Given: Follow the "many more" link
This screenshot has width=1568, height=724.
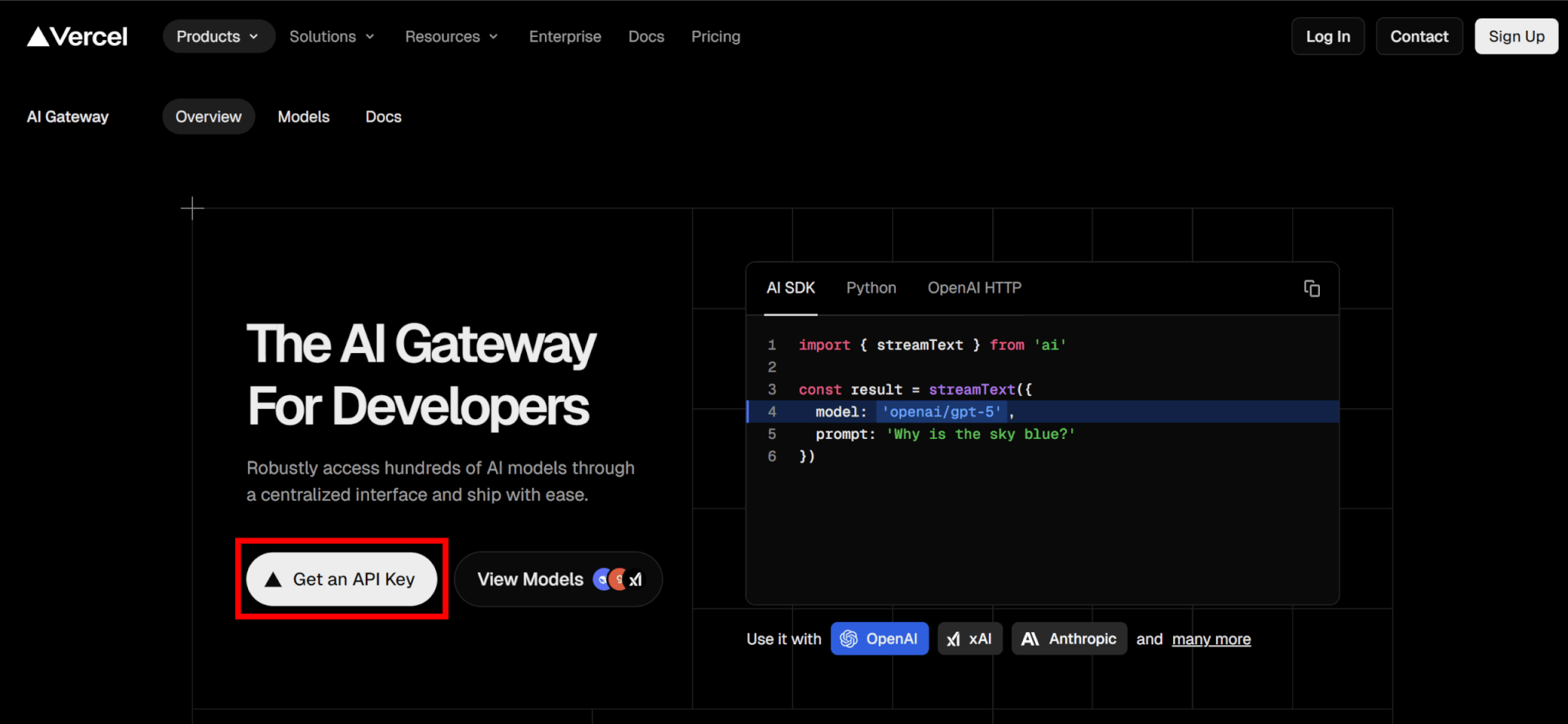Looking at the screenshot, I should [x=1210, y=640].
